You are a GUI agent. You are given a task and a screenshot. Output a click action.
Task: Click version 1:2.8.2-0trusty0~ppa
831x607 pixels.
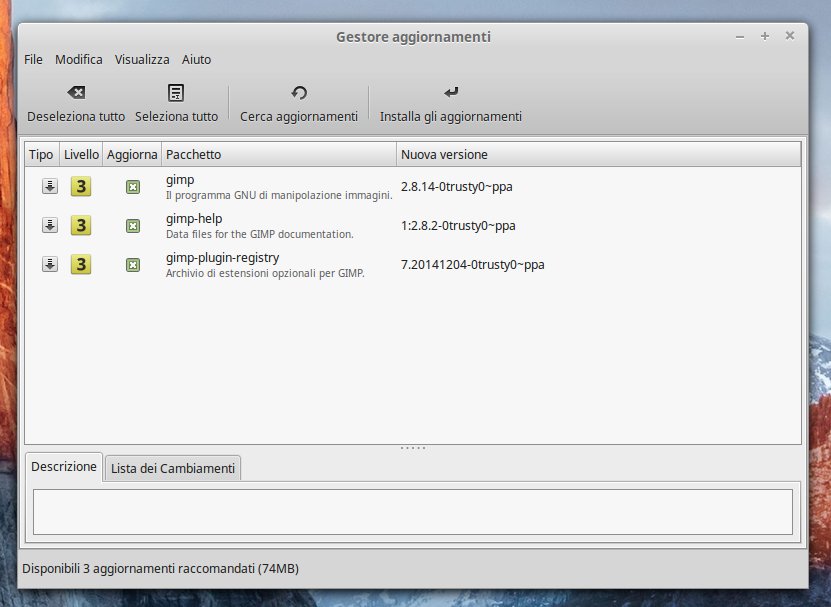pos(458,226)
